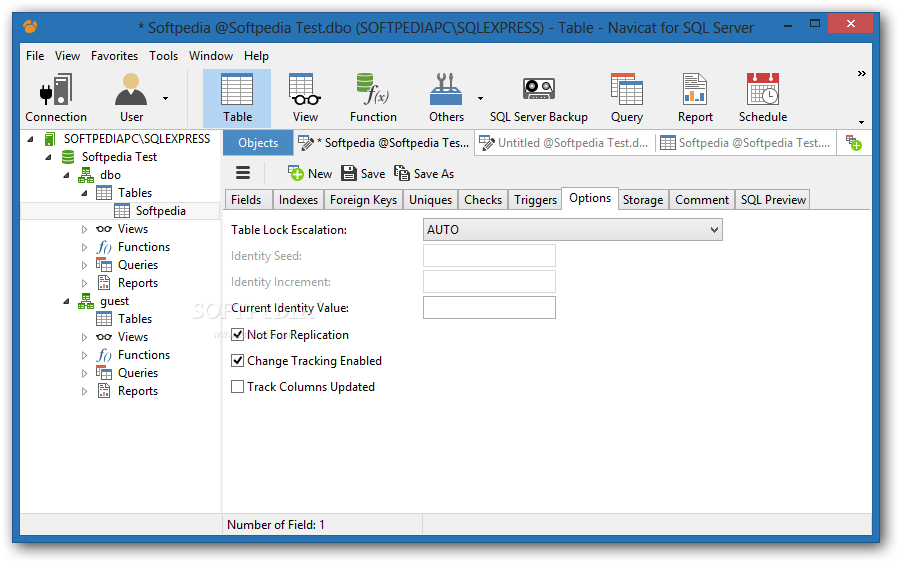Switch to the SQL Preview tab
This screenshot has width=900, height=563.
click(x=773, y=200)
